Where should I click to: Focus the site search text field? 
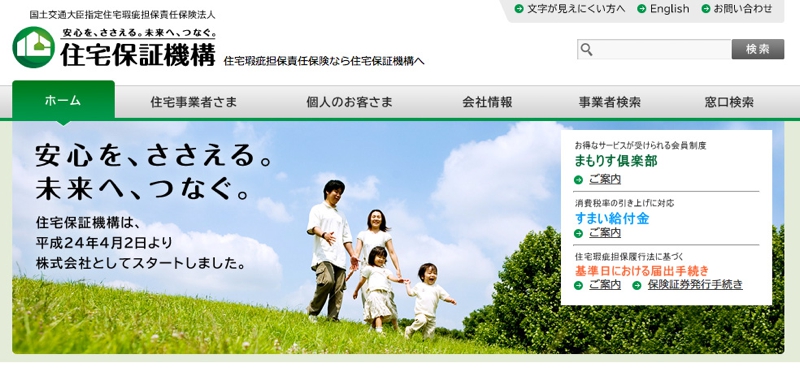tap(655, 49)
